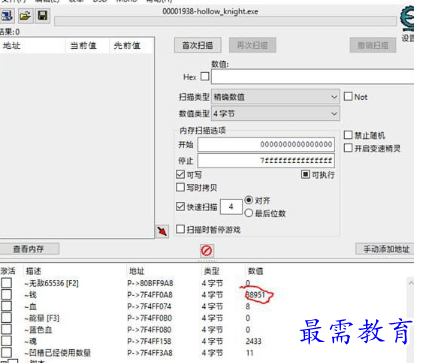Click the address P->7F4FF3A8
Viewport: 421px width, 363px height.
click(150, 353)
